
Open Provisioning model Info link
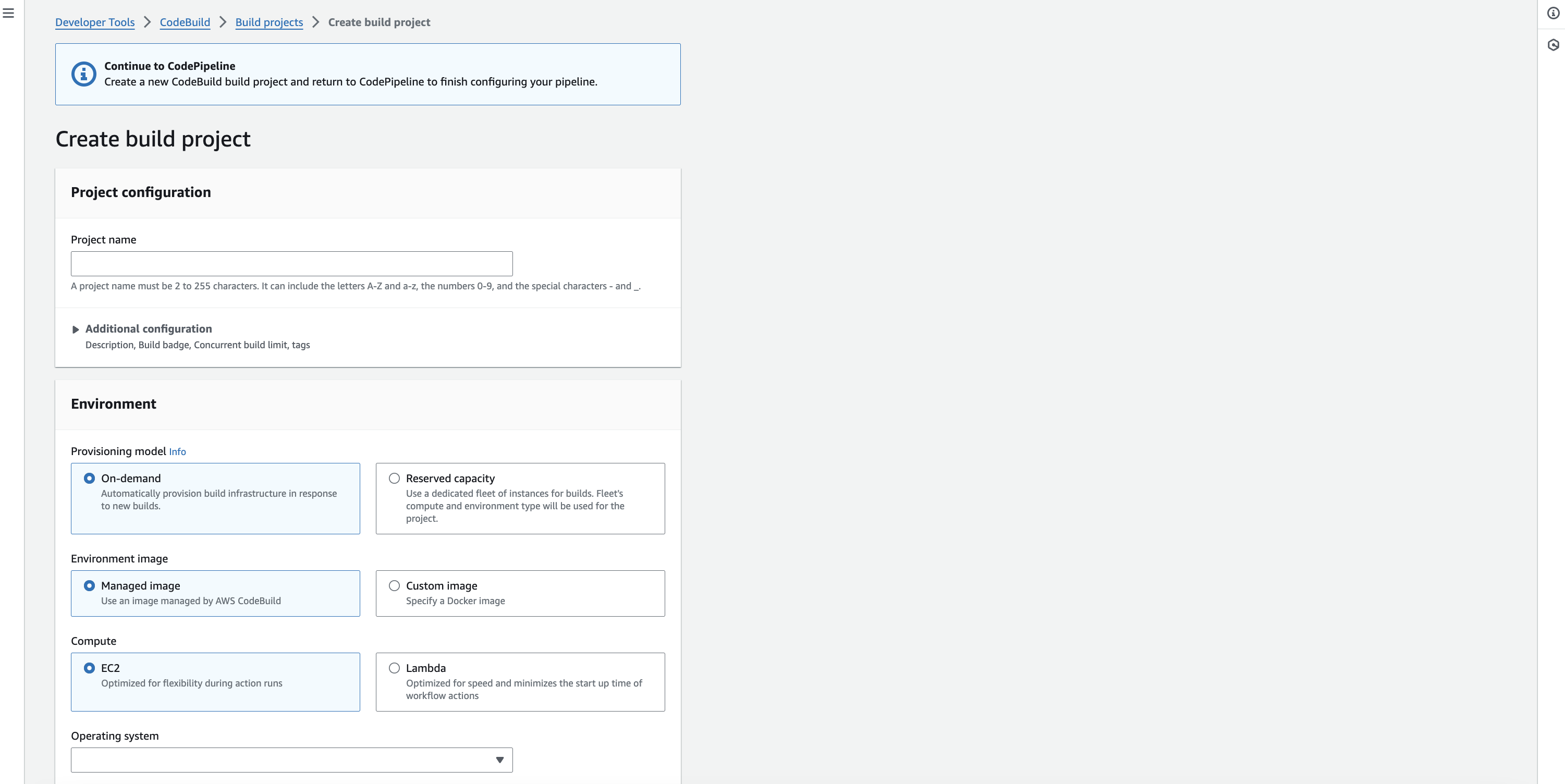(177, 452)
